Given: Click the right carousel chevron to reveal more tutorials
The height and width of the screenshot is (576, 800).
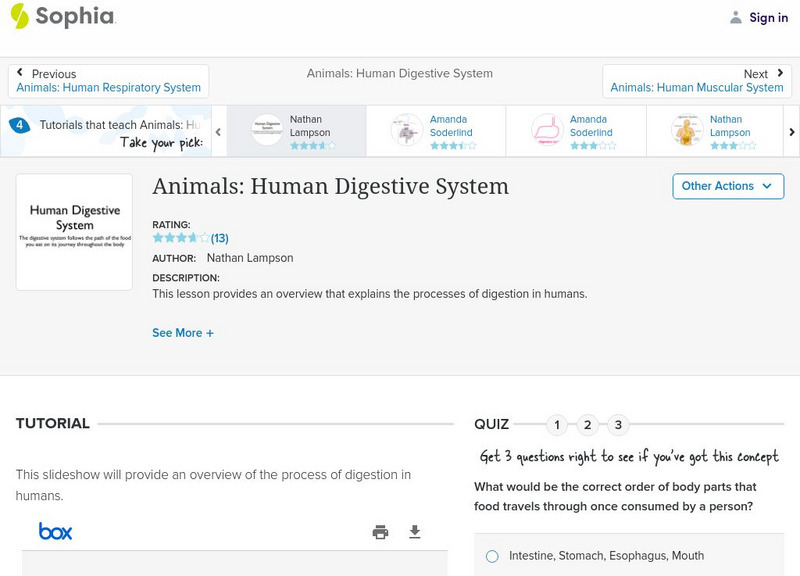Looking at the screenshot, I should tap(790, 131).
